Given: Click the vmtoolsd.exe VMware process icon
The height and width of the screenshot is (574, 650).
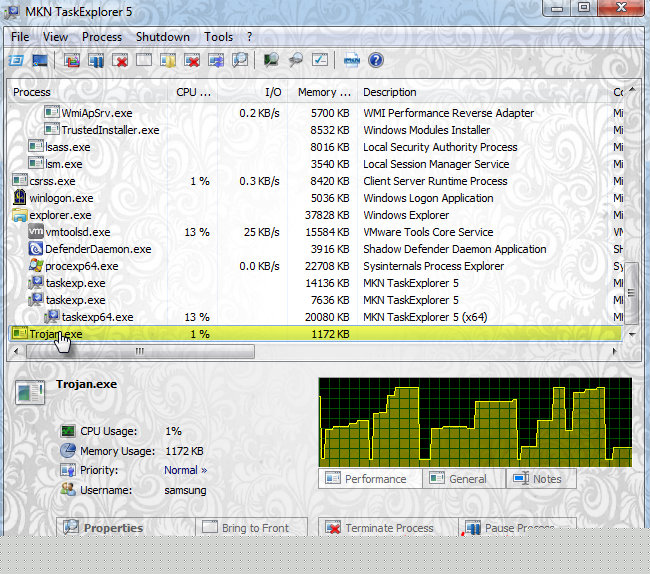Looking at the screenshot, I should [x=37, y=232].
